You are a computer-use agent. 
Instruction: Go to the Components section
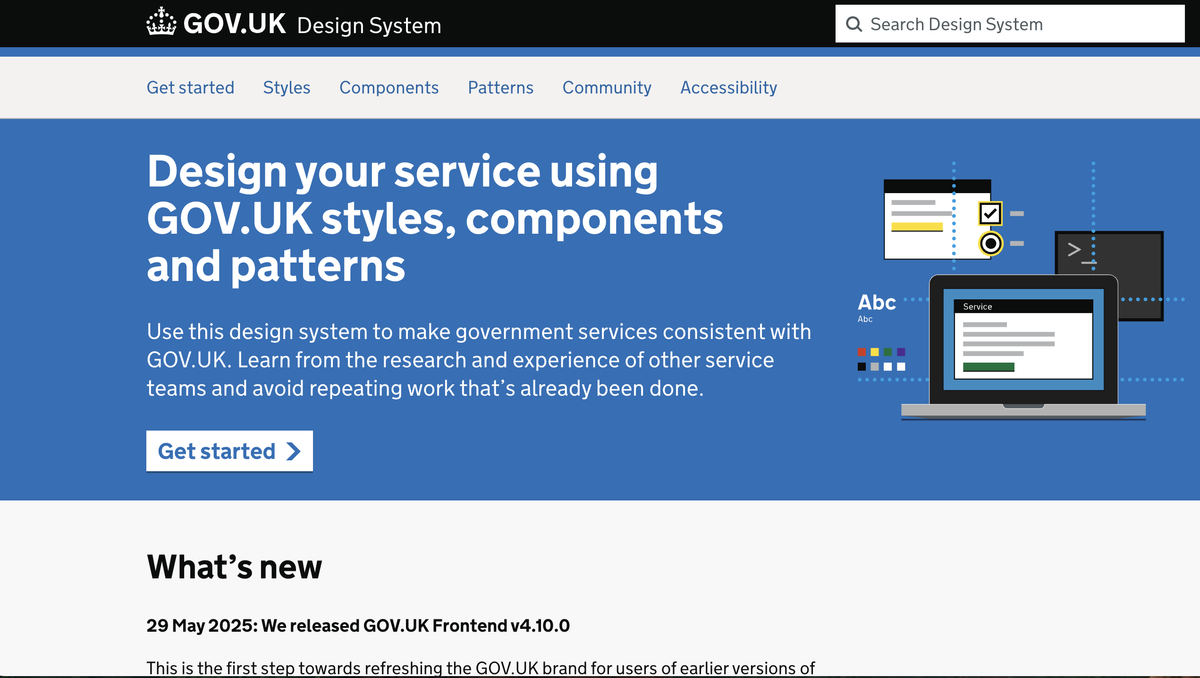pos(389,87)
